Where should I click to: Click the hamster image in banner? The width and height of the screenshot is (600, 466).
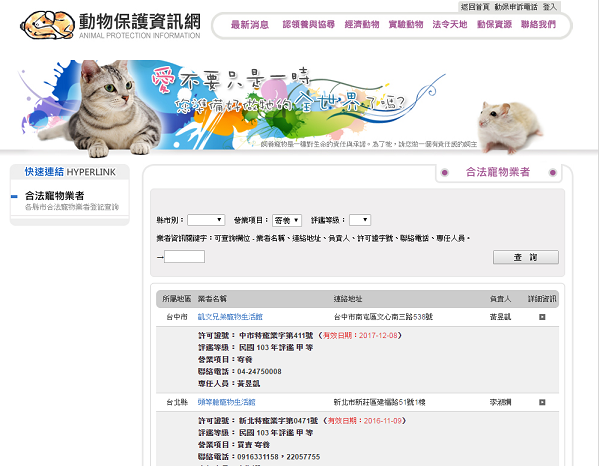(509, 127)
